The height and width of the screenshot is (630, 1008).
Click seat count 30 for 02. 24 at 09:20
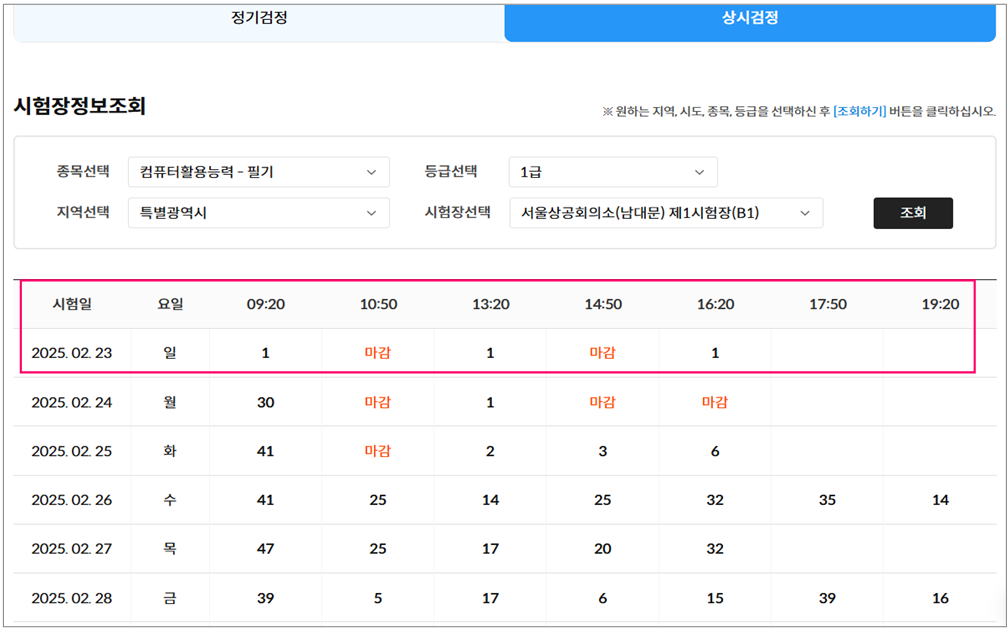266,402
